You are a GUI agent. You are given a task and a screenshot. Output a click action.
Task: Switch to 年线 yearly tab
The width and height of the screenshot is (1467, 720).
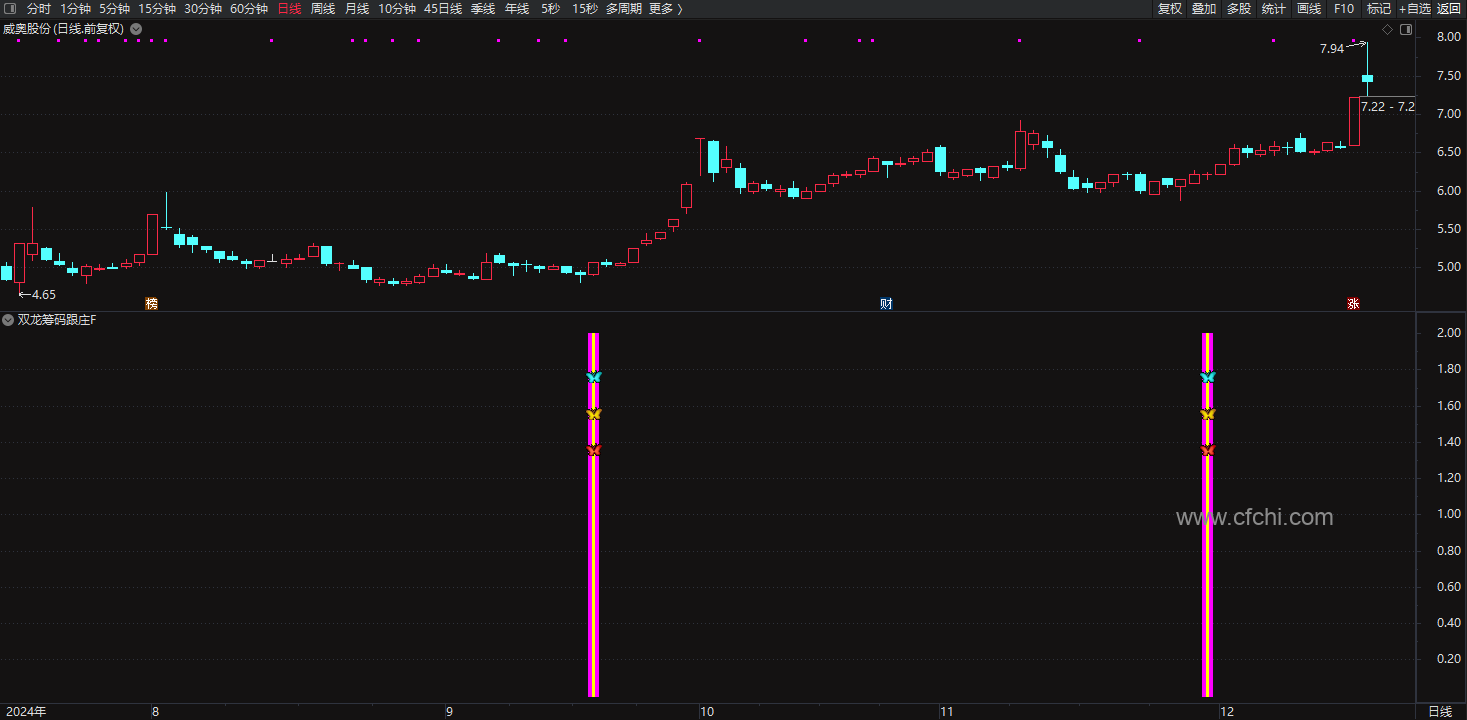[517, 9]
